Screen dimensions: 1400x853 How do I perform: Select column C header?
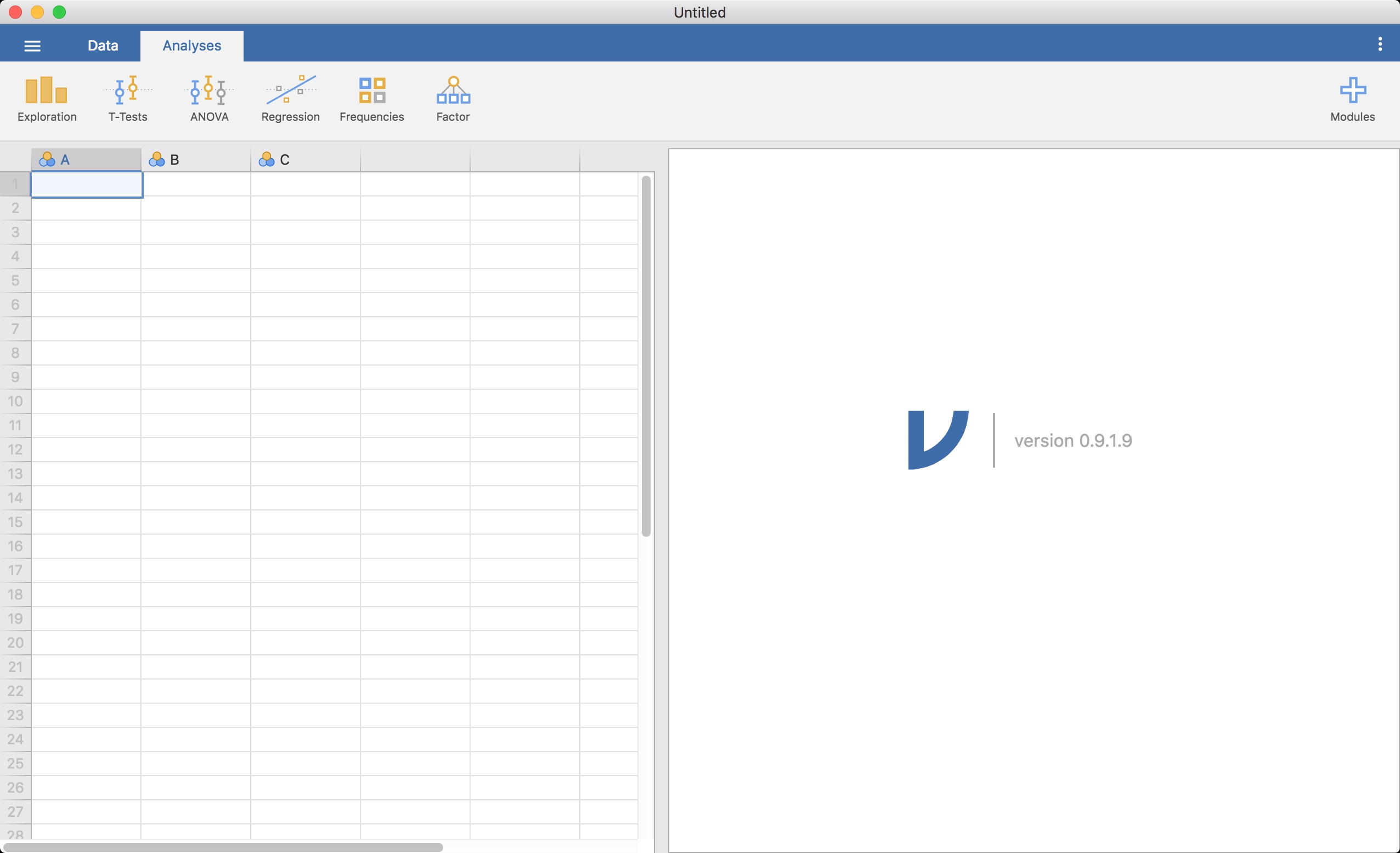[x=306, y=160]
